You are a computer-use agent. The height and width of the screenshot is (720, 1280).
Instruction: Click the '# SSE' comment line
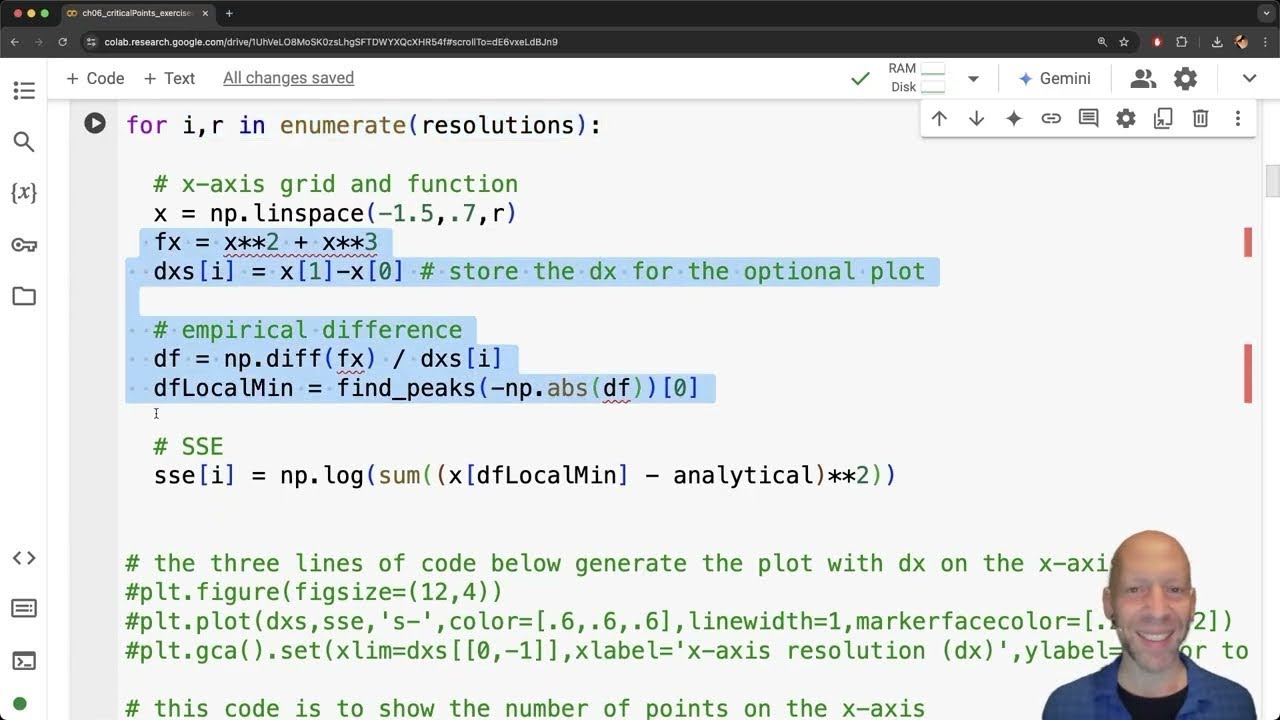[x=188, y=446]
